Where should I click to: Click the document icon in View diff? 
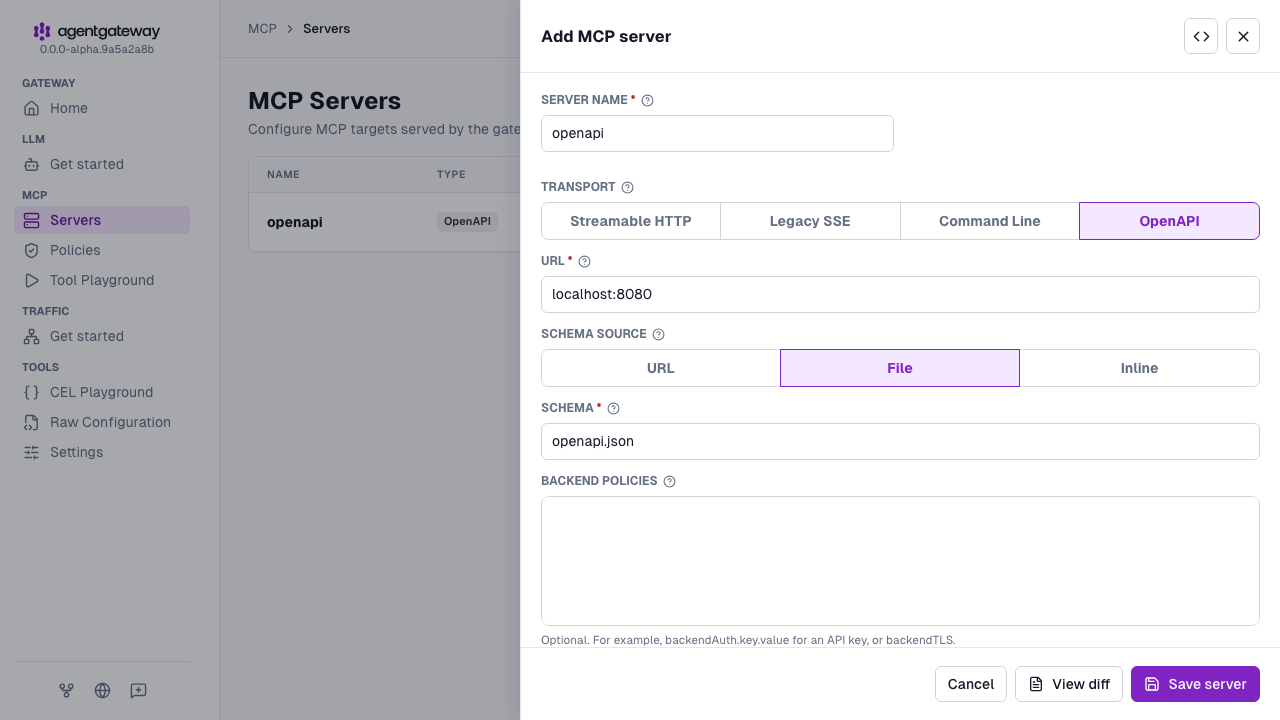coord(1036,684)
